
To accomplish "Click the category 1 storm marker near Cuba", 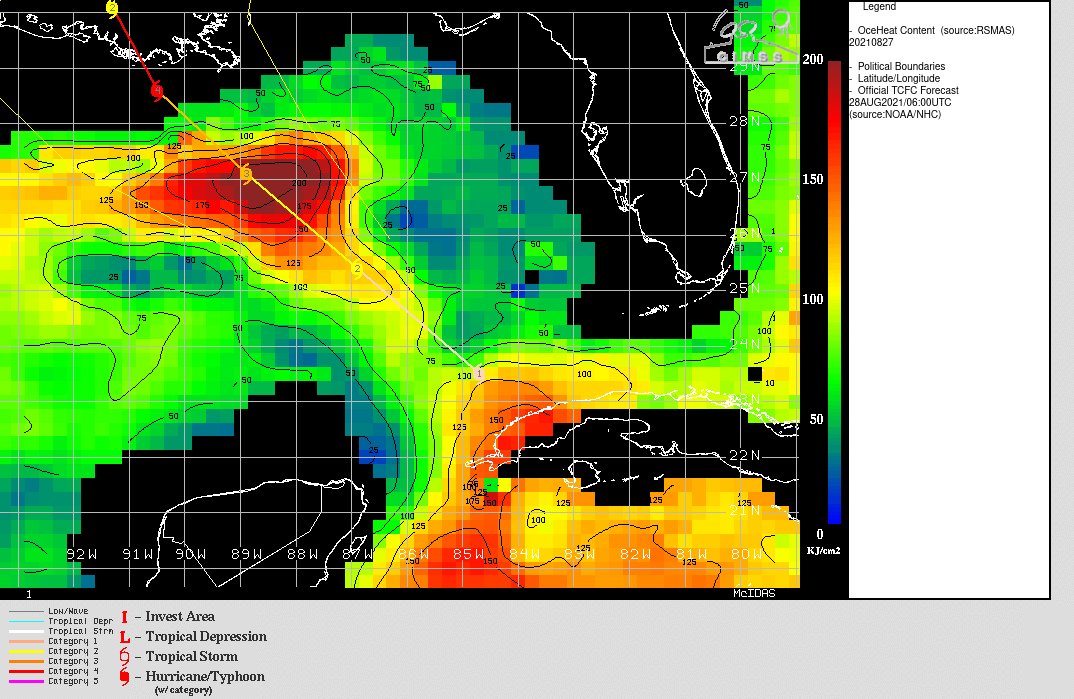I will coord(479,373).
